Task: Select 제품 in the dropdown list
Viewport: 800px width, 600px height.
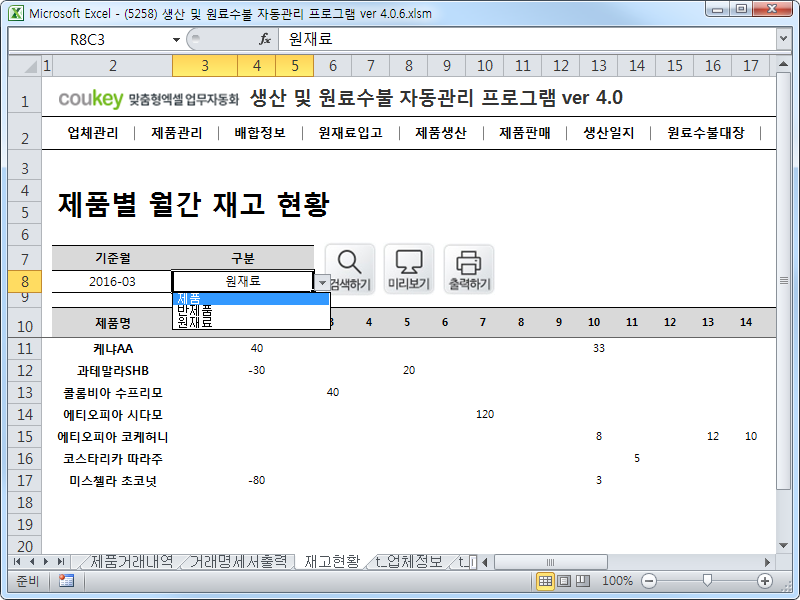Action: point(251,299)
